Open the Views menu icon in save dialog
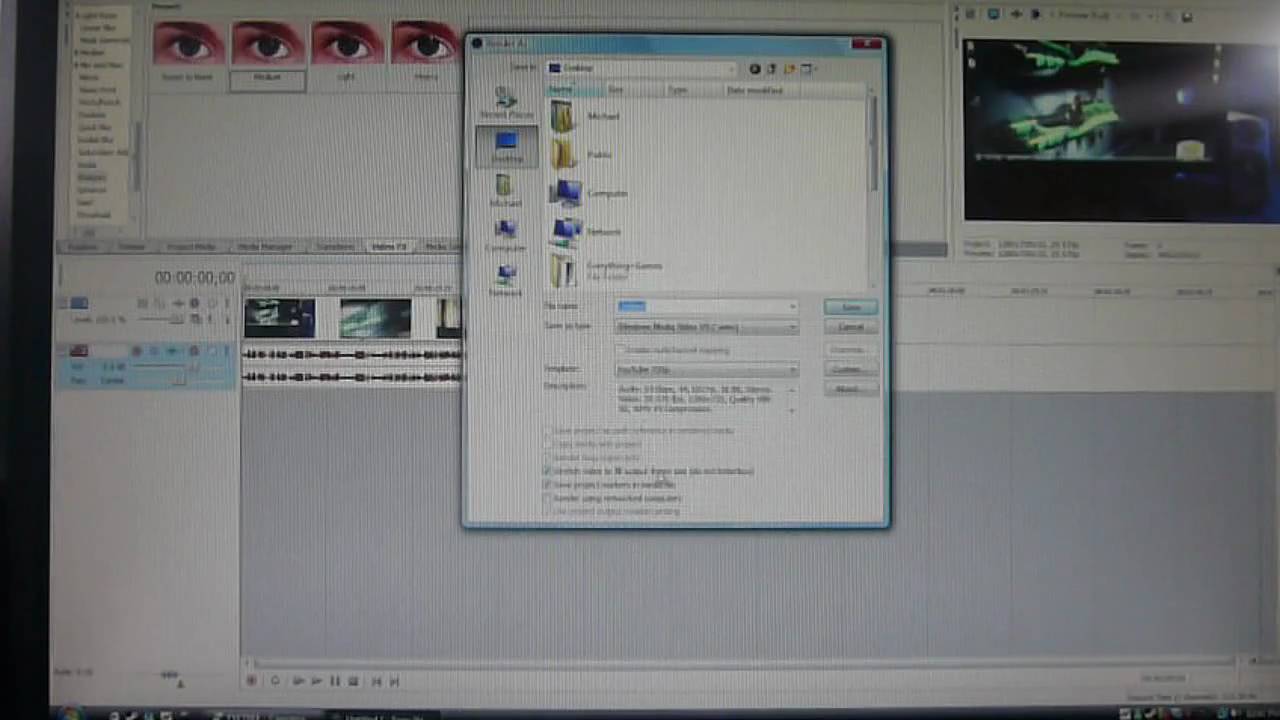Image resolution: width=1280 pixels, height=720 pixels. click(x=808, y=69)
